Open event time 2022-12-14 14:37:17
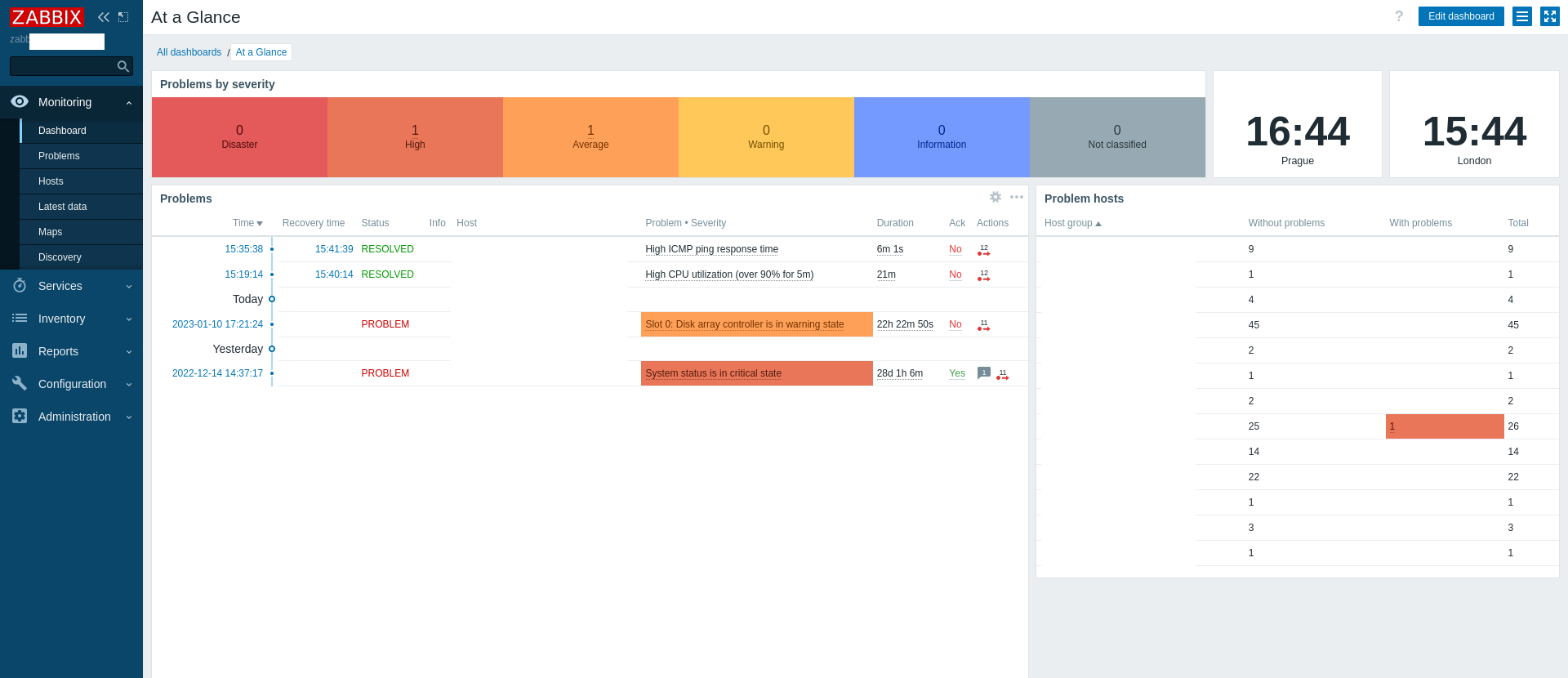1568x678 pixels. click(x=217, y=373)
